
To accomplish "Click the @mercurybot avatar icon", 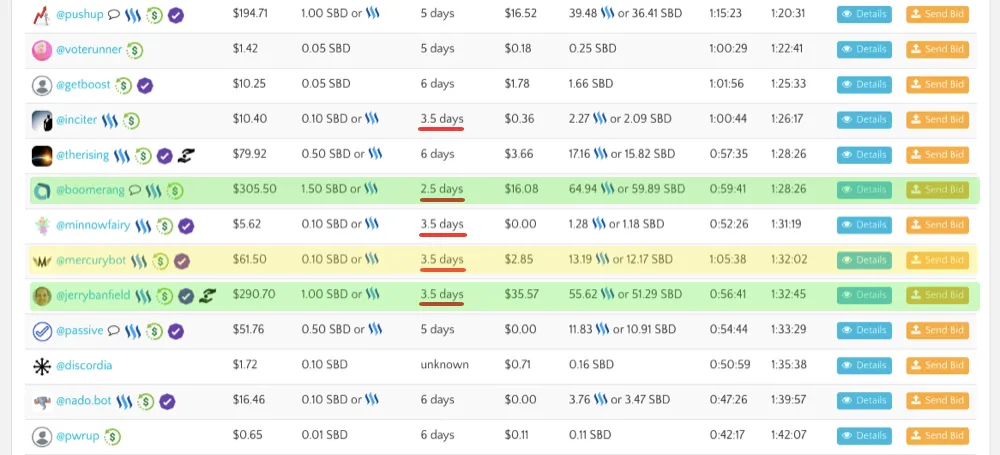I will point(41,260).
